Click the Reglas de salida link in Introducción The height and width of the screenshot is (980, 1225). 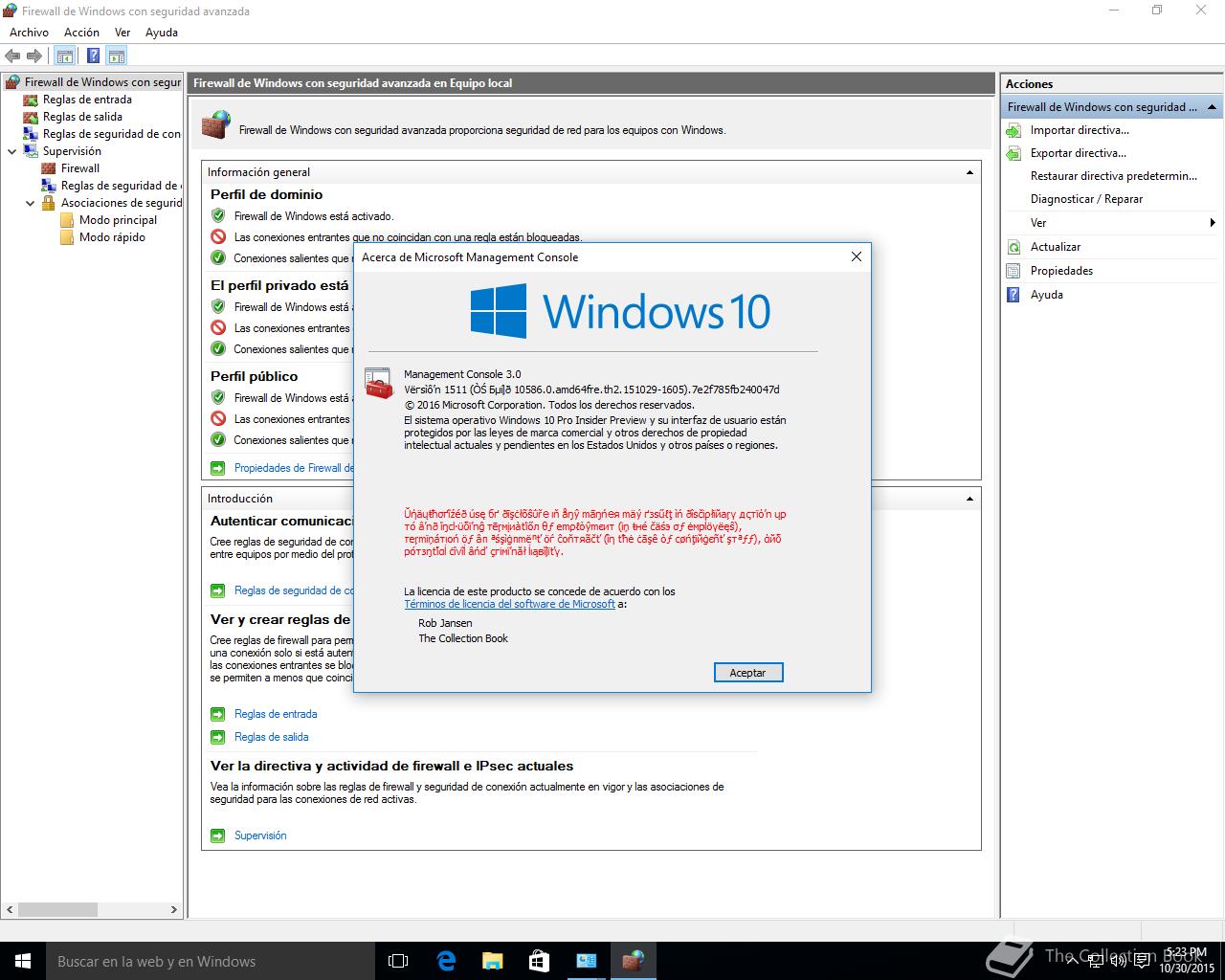pyautogui.click(x=272, y=737)
